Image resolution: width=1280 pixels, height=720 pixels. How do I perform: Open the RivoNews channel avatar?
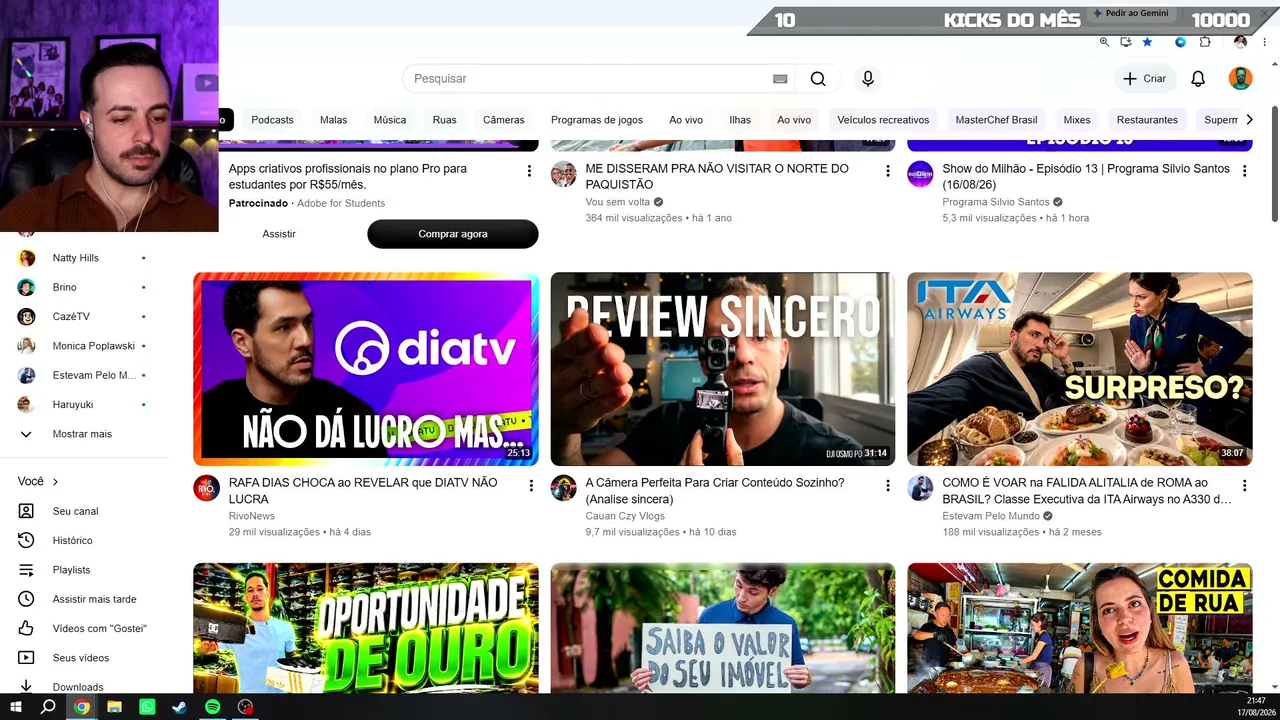(x=206, y=488)
